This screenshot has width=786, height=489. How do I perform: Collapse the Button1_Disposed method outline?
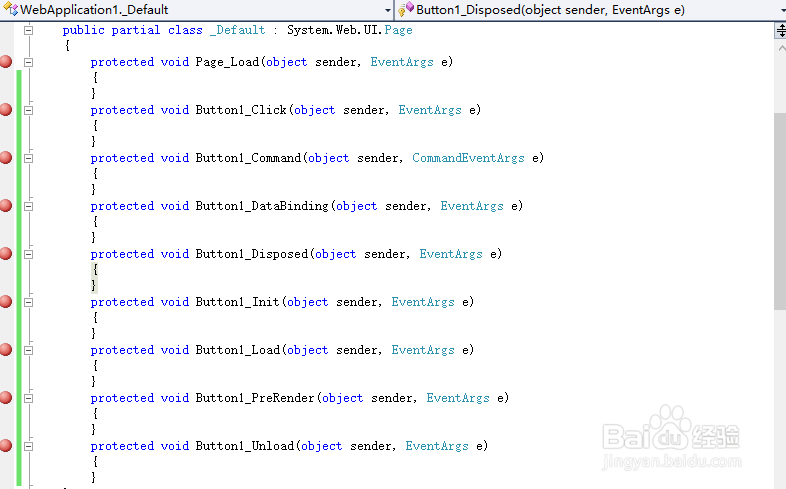click(29, 255)
